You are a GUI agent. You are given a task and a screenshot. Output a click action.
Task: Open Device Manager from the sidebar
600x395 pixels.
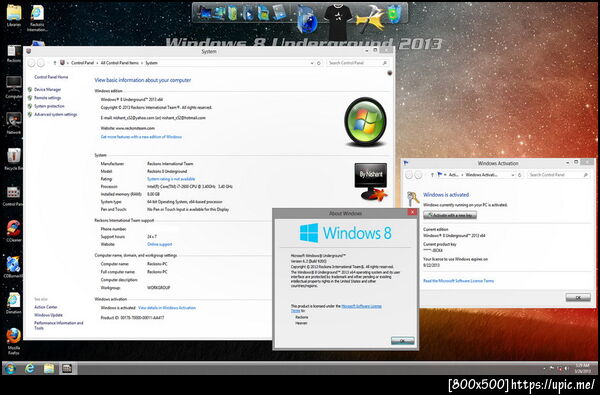(47, 89)
